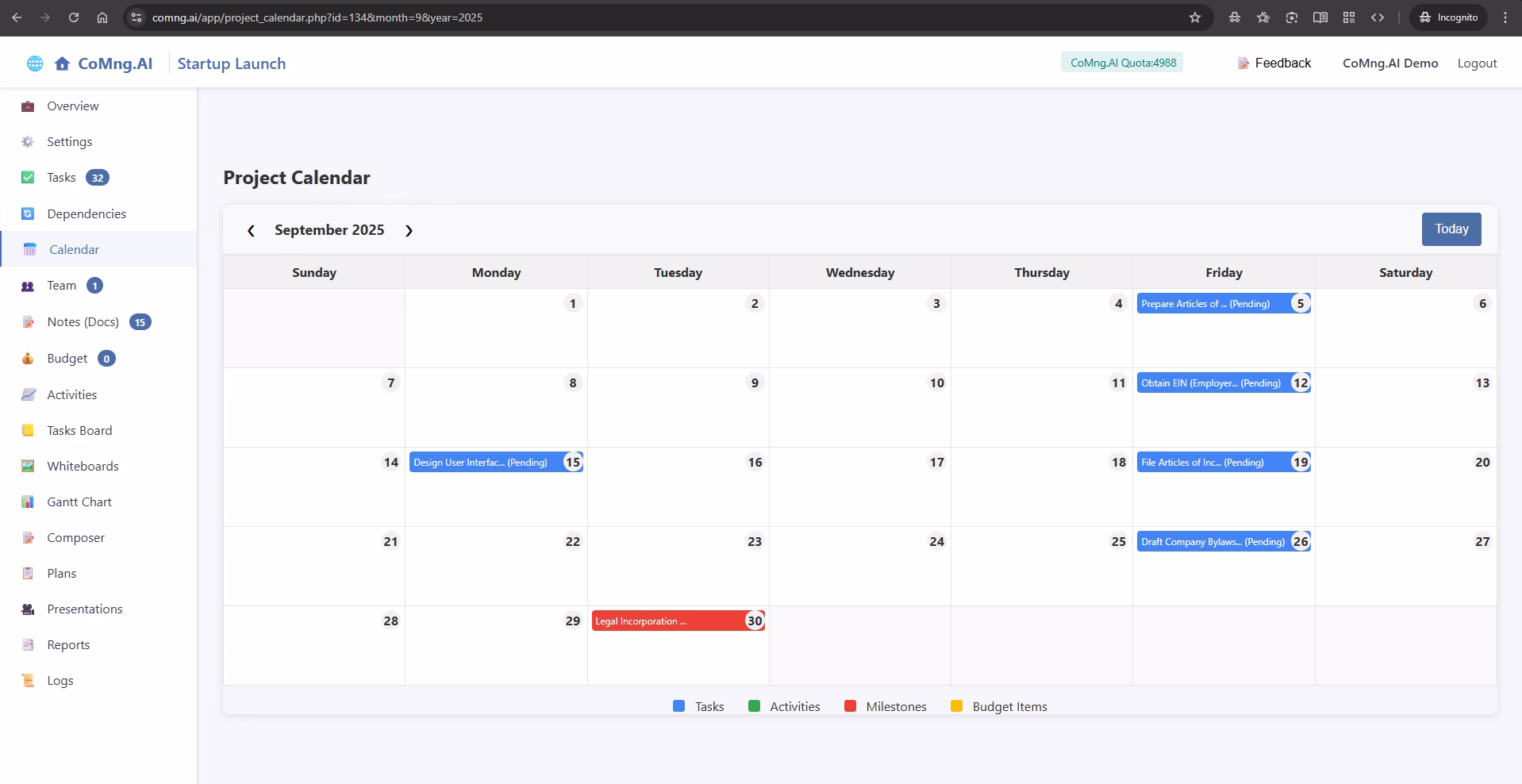Click green Activities legend swatch
The image size is (1522, 784).
point(754,706)
